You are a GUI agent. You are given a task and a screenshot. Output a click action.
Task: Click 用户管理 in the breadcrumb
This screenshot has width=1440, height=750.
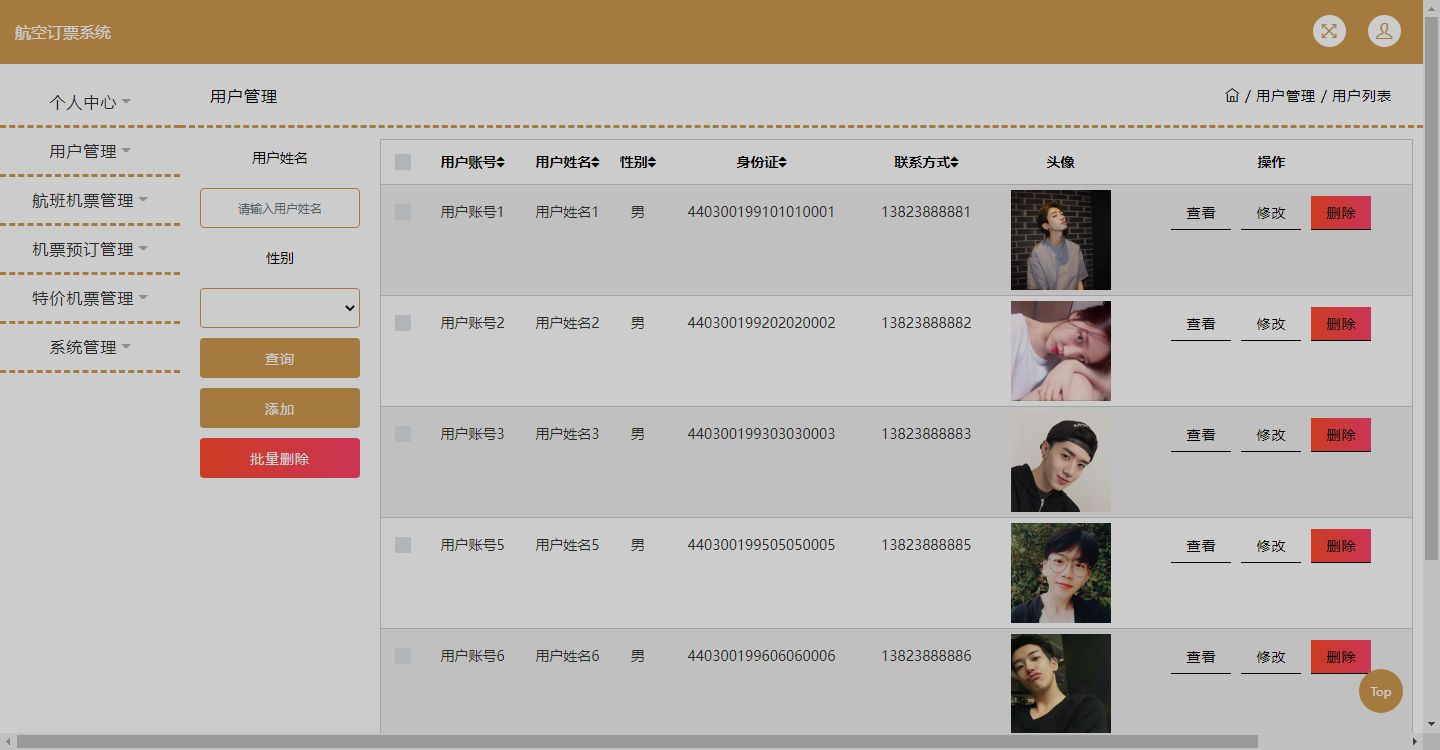pos(1285,96)
